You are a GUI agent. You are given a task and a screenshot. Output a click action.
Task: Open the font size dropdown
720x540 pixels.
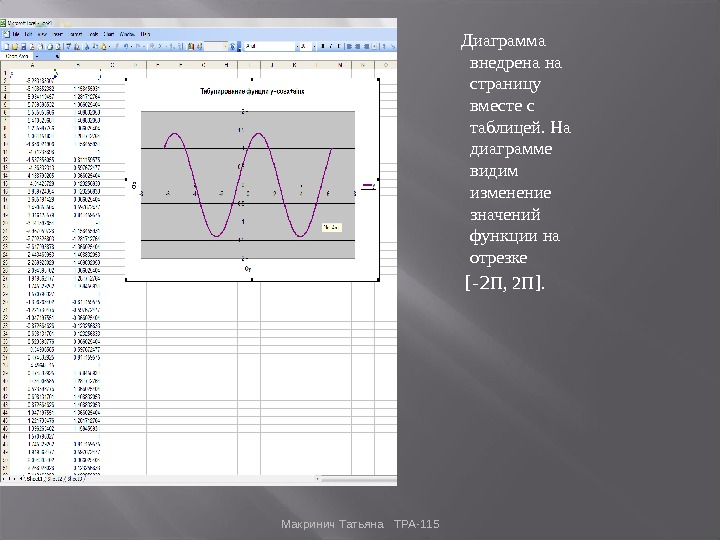coord(314,46)
